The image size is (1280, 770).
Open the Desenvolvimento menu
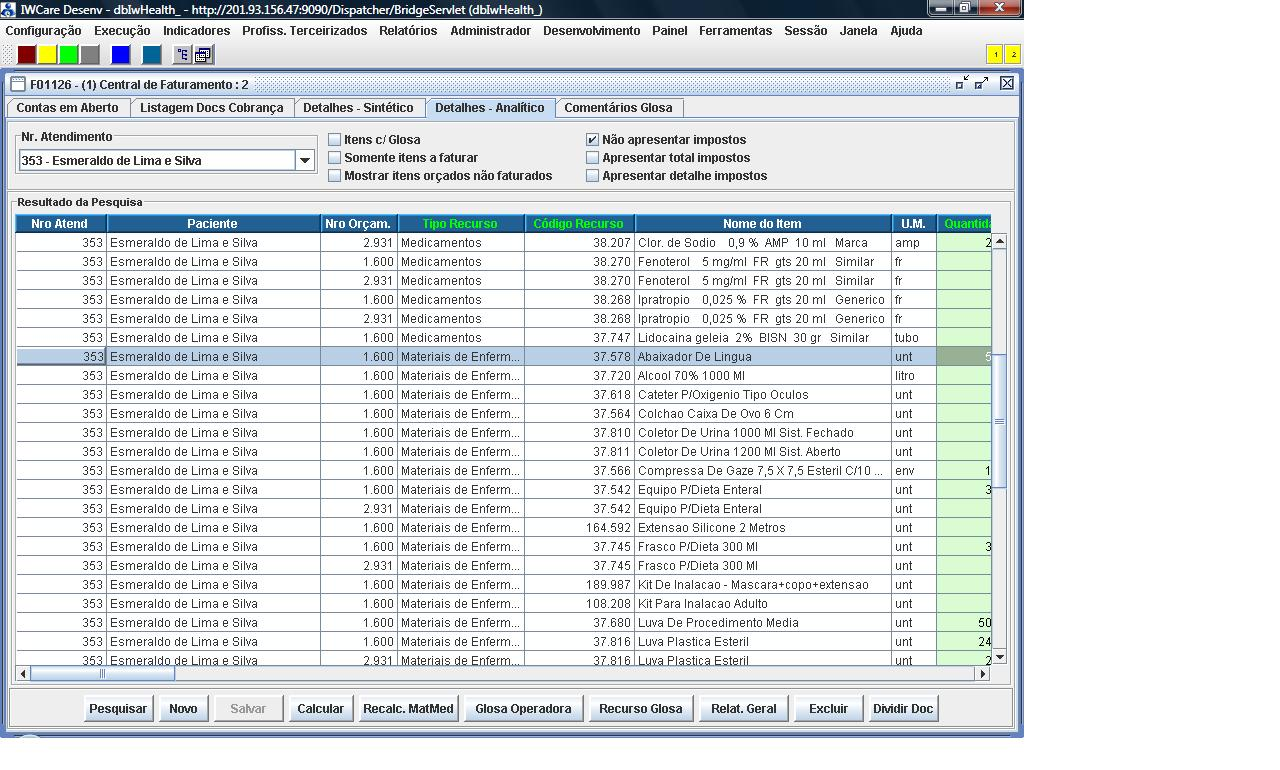[x=592, y=31]
